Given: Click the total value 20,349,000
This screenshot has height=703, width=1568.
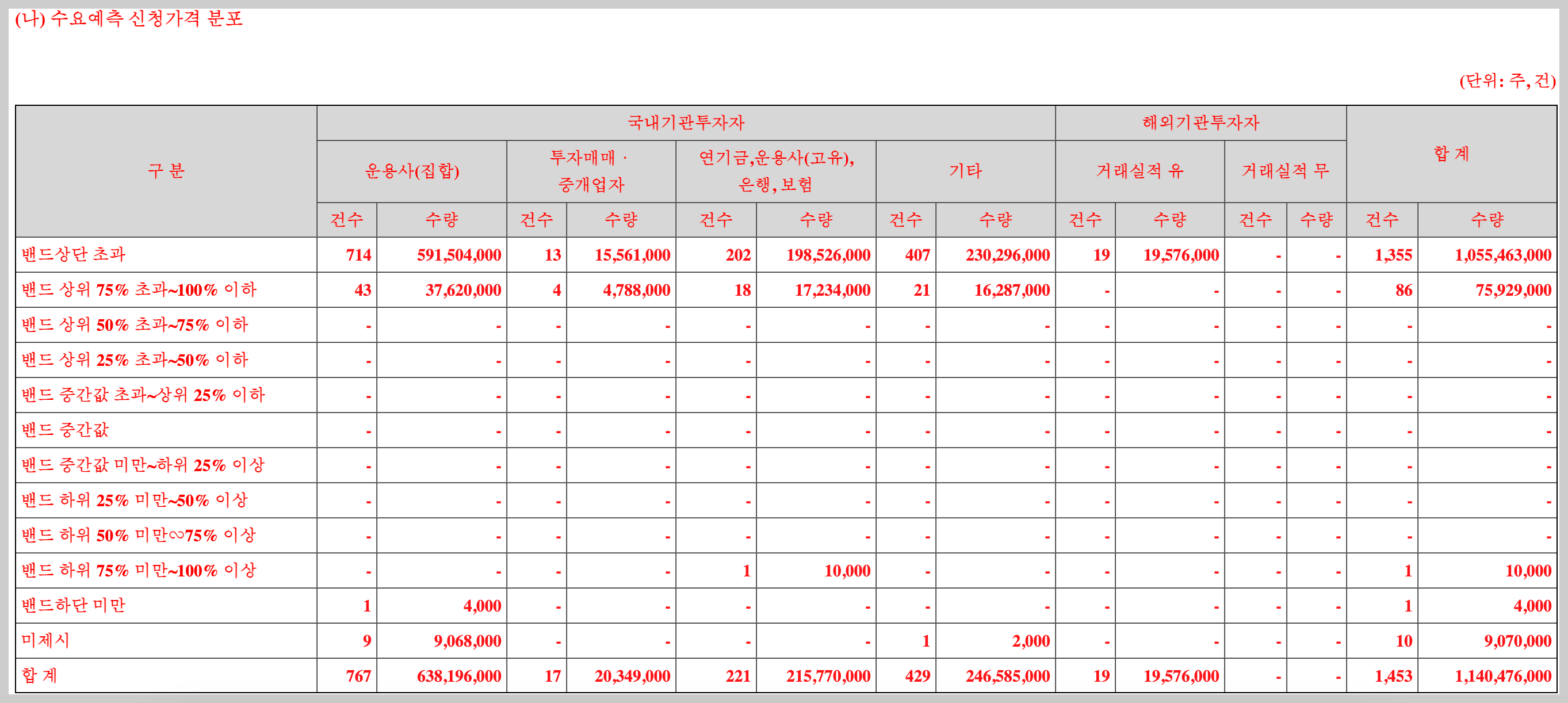Looking at the screenshot, I should (x=633, y=676).
